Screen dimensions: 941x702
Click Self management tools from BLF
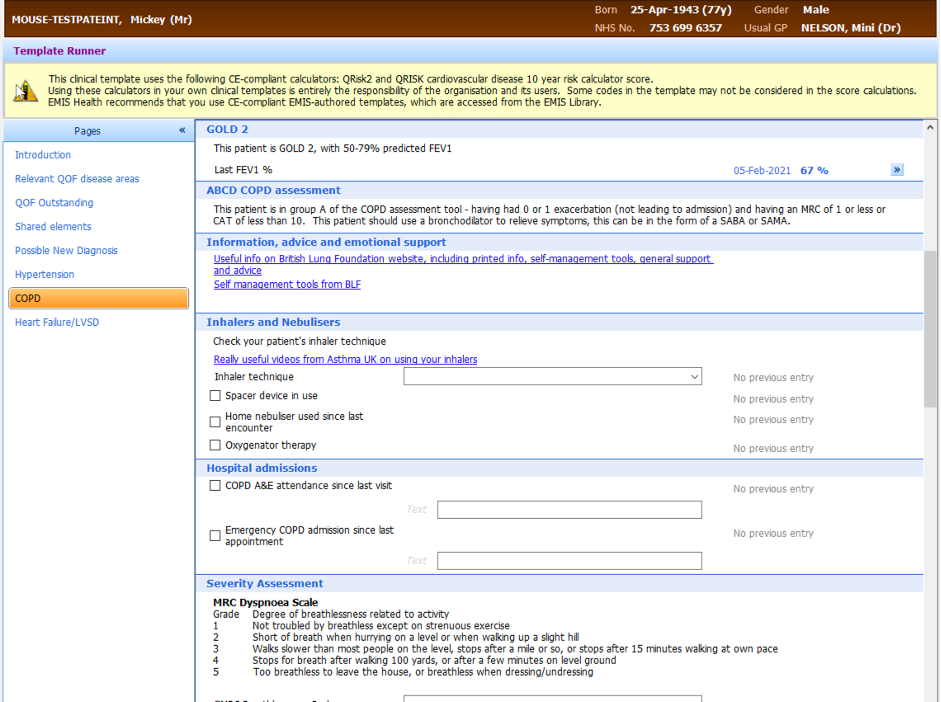pos(287,284)
